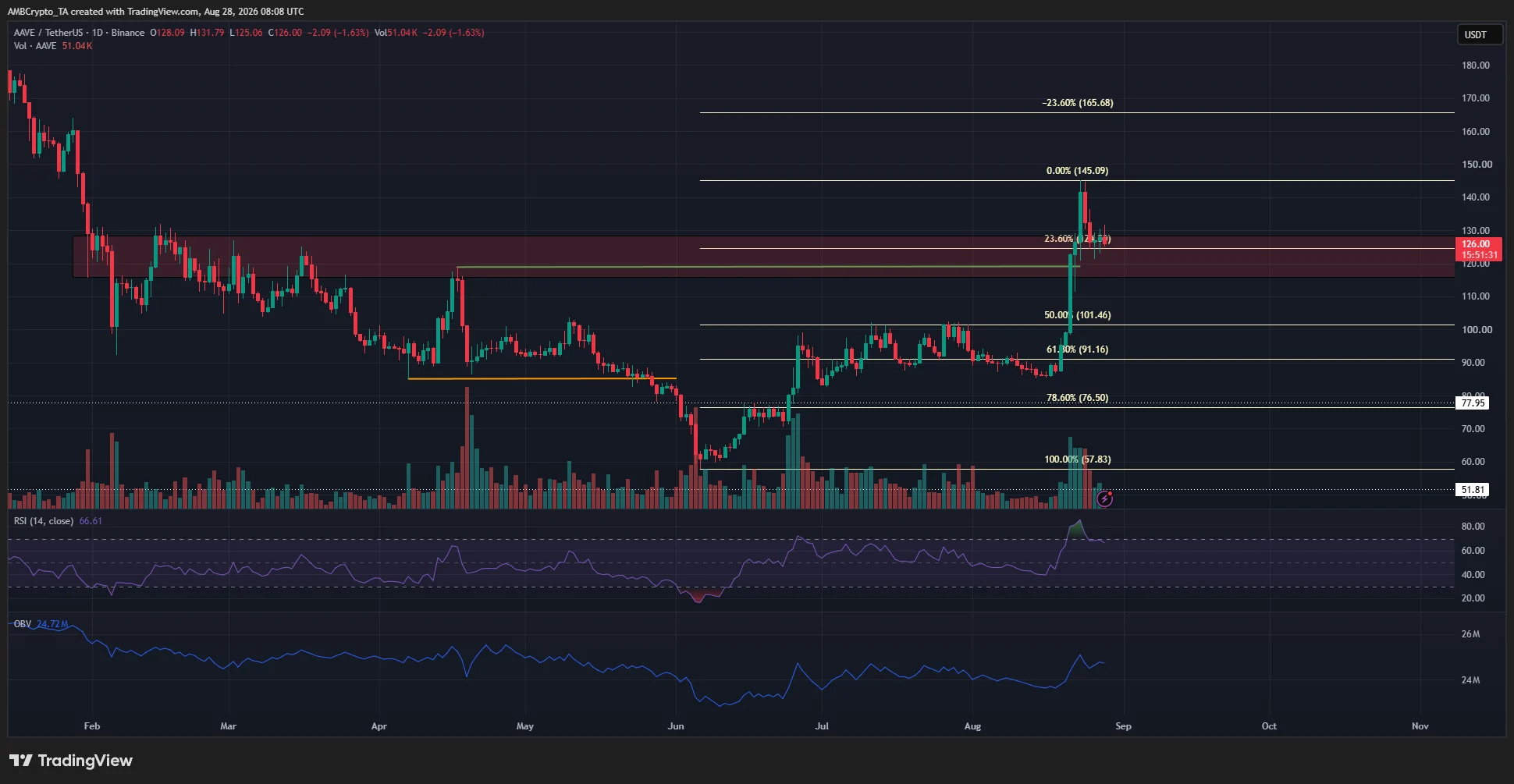
Task: Click the low price L125.06 value
Action: click(246, 33)
